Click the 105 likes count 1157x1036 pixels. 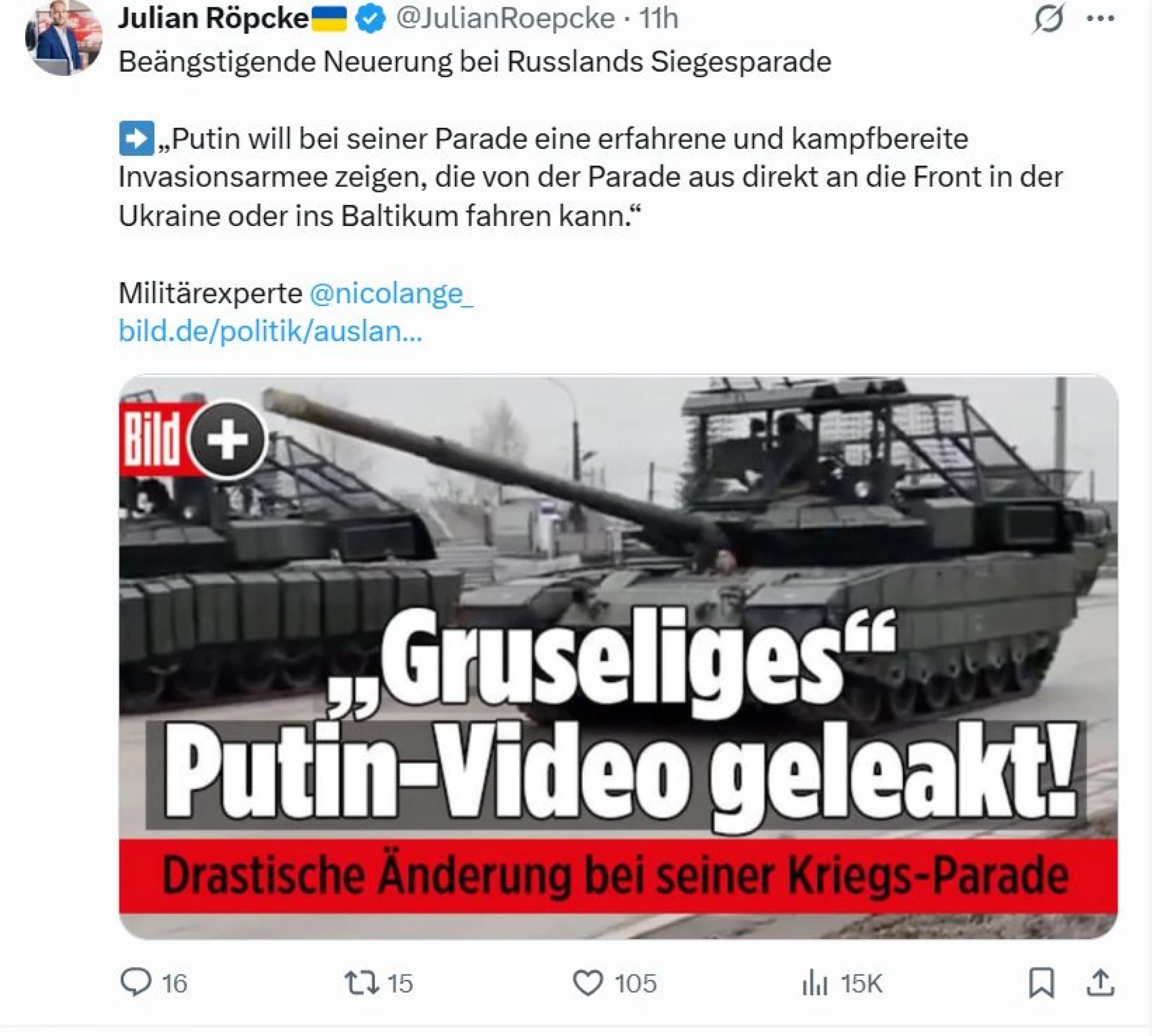[635, 984]
